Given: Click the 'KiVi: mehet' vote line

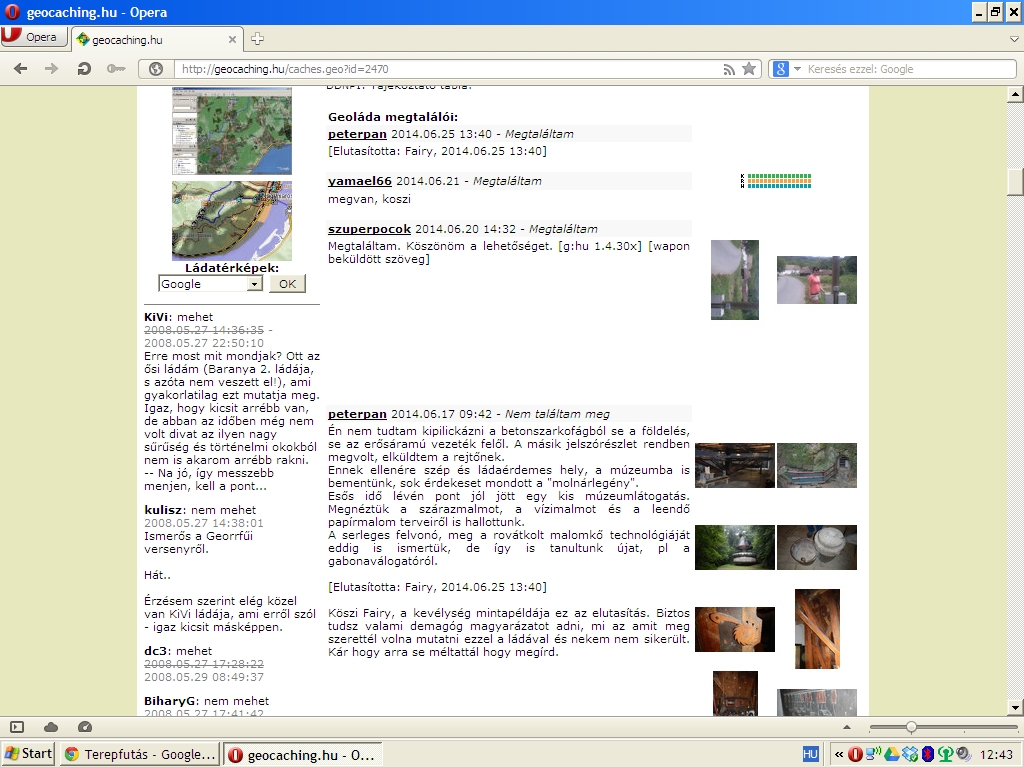Looking at the screenshot, I should (179, 317).
